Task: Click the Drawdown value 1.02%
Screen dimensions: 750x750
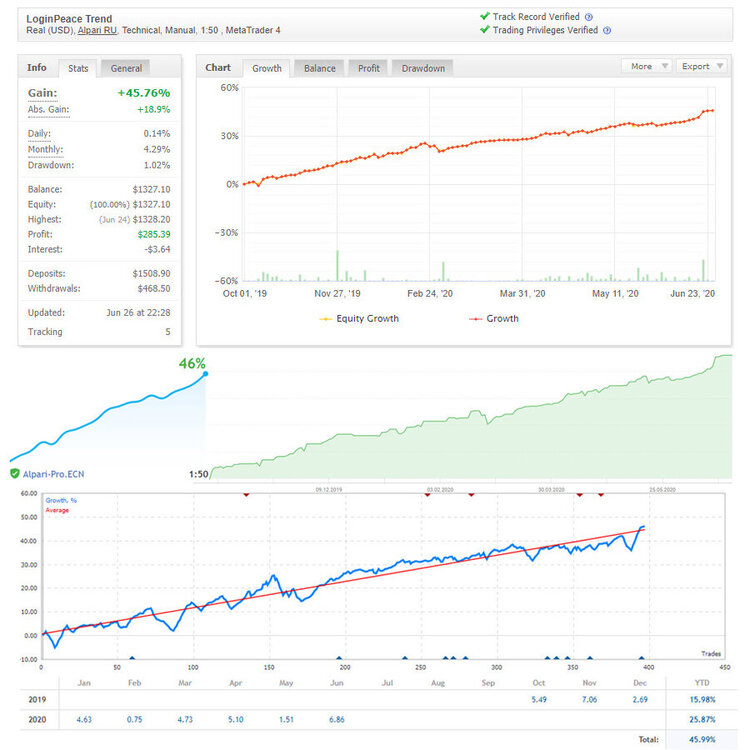Action: (156, 165)
